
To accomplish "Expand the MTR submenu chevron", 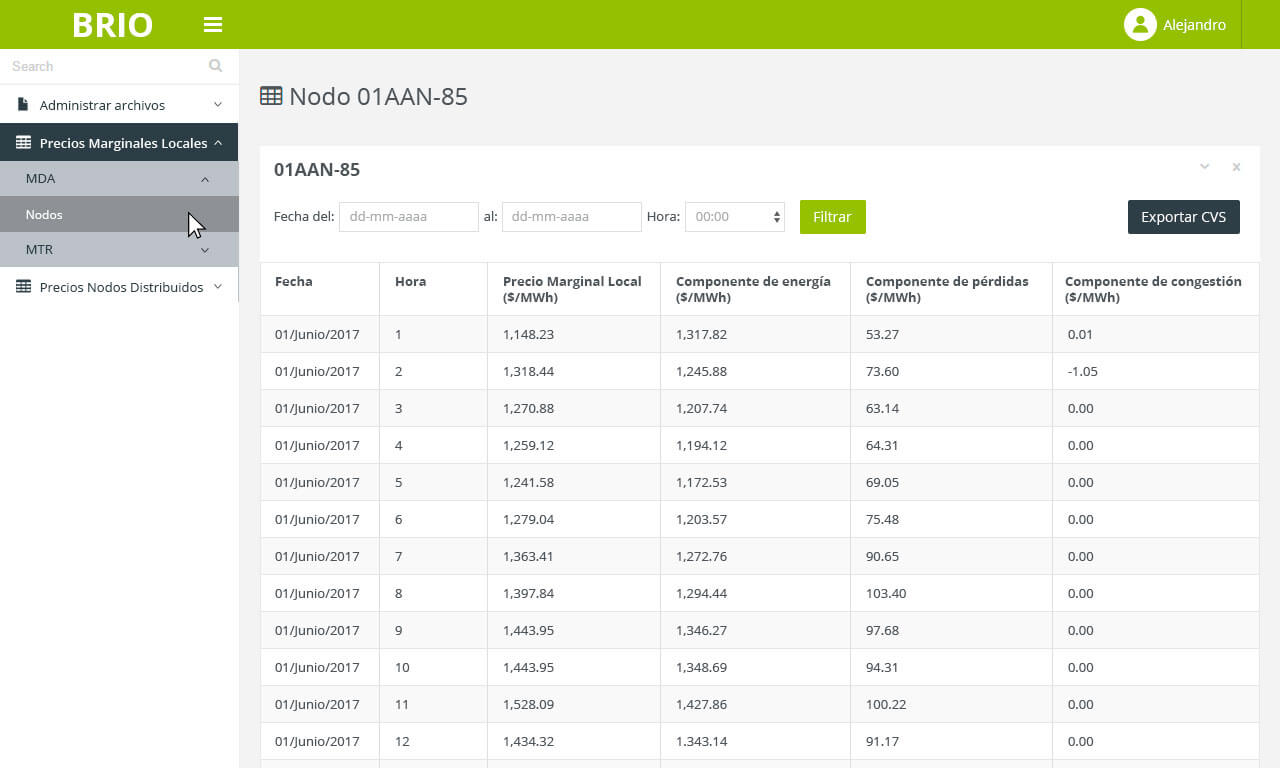I will (205, 250).
